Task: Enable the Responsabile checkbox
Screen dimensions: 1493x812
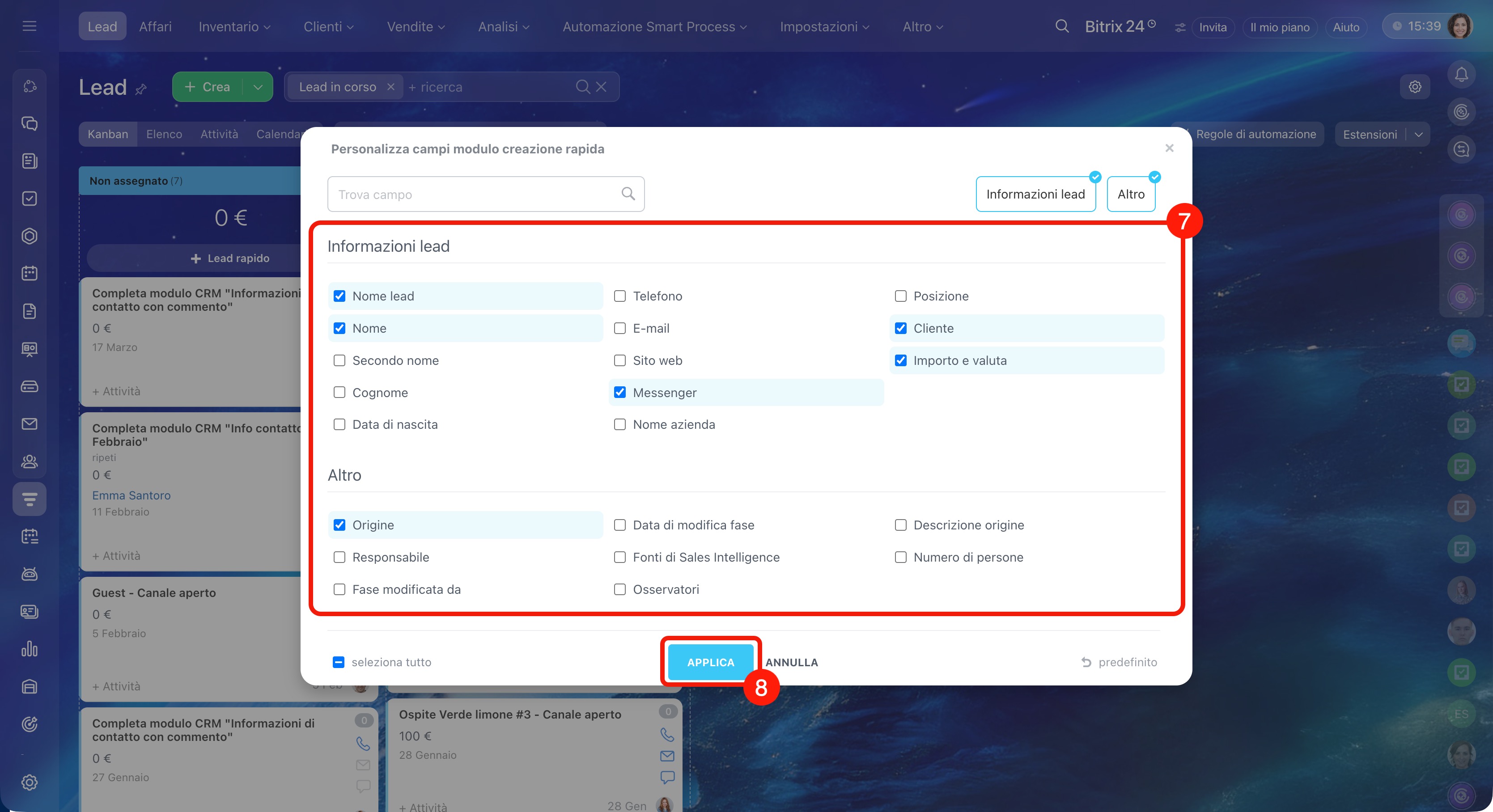Action: click(x=339, y=557)
